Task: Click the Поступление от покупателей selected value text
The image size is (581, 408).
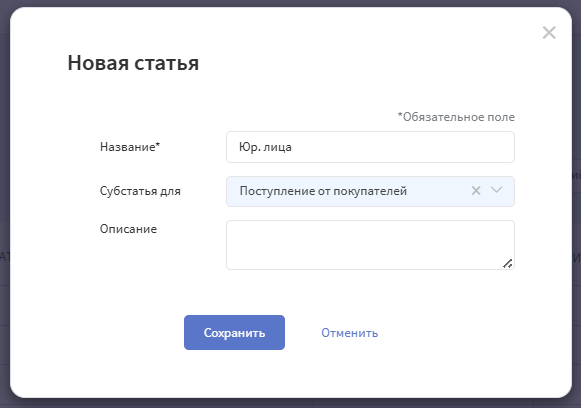Action: [323, 191]
